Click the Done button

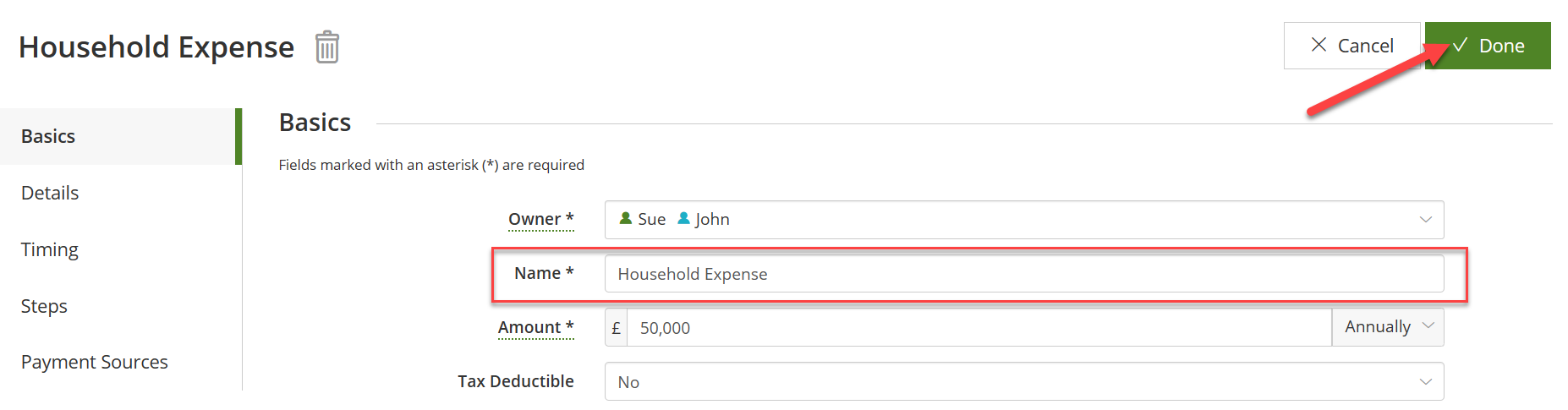coord(1488,46)
